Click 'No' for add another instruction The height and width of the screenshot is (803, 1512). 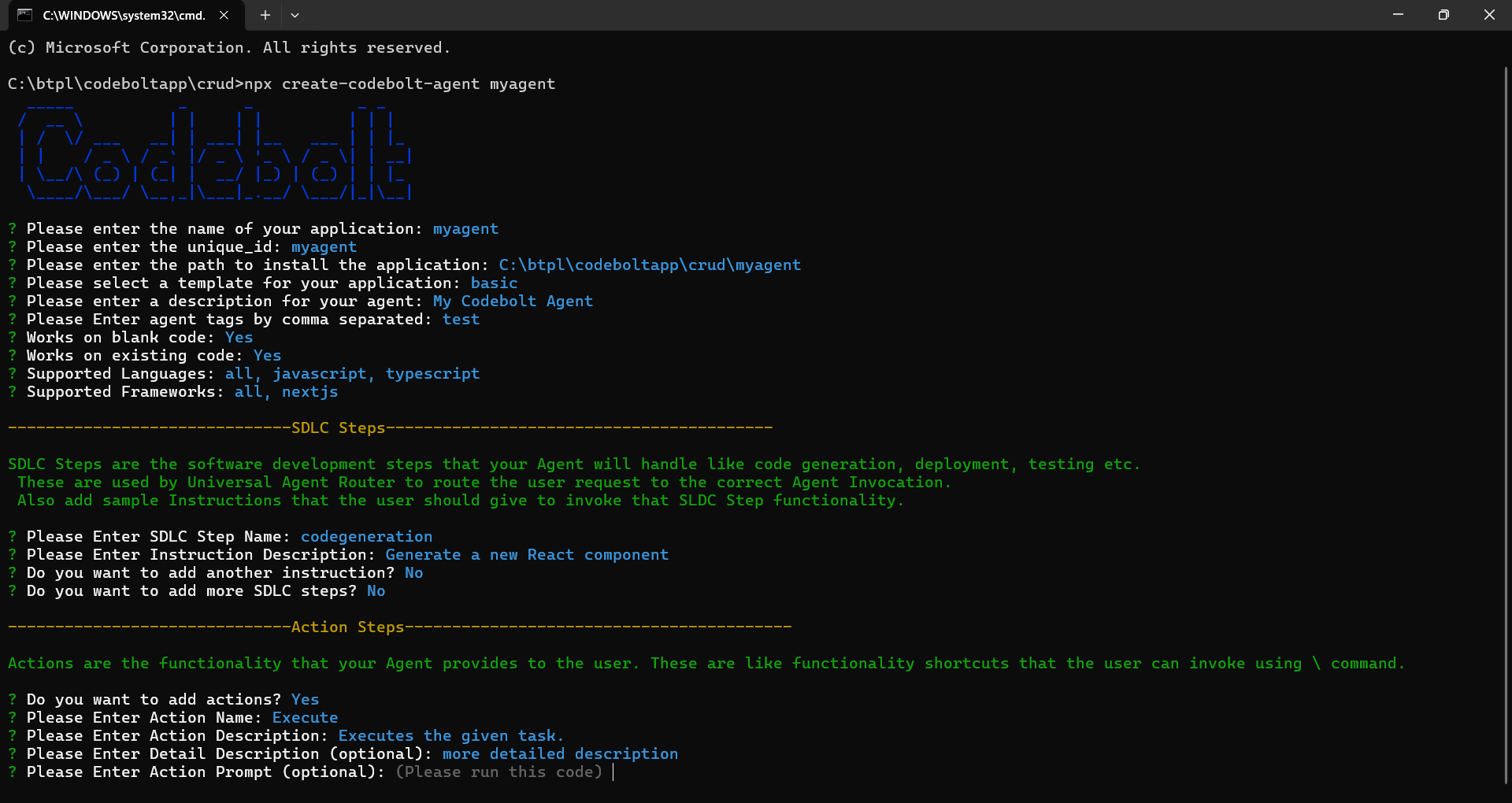pos(413,573)
